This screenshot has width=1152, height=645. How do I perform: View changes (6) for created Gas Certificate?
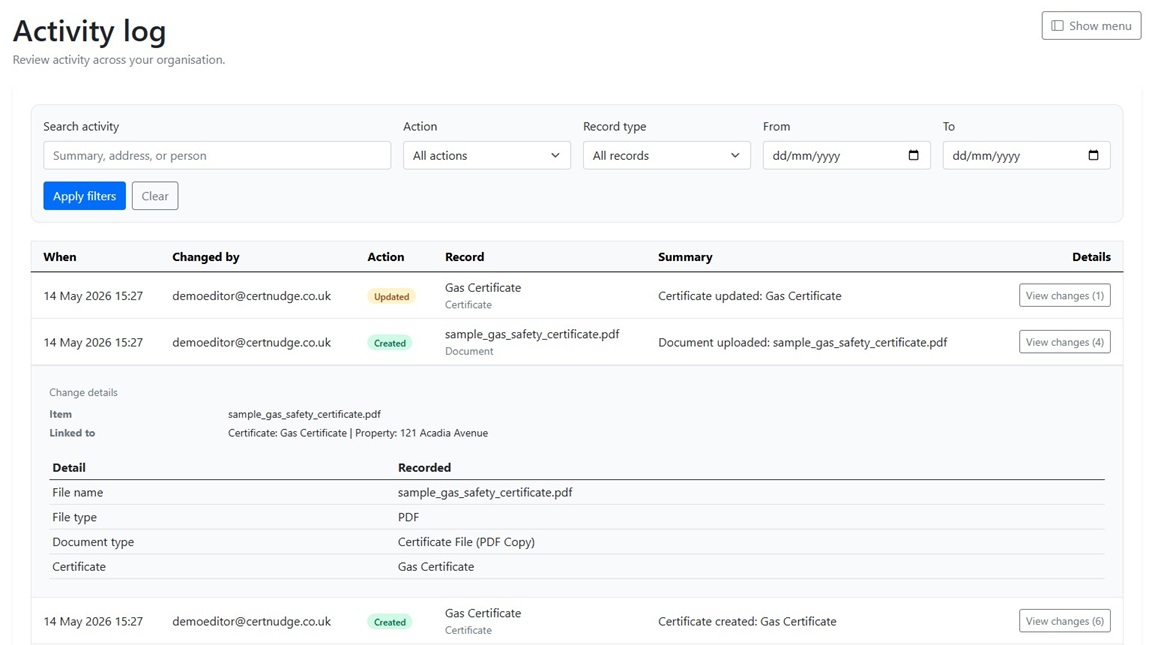(1065, 621)
